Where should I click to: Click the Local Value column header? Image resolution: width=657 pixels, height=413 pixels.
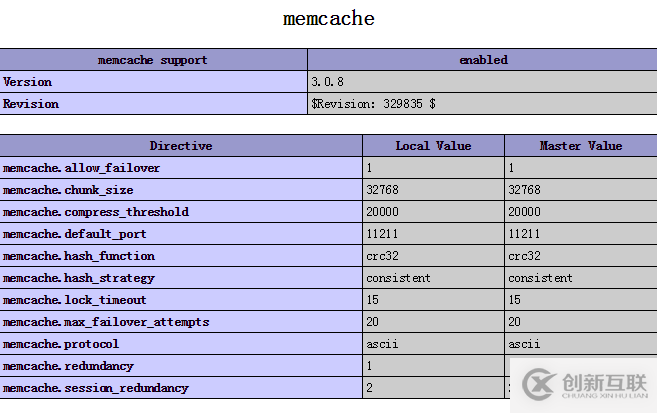(433, 146)
